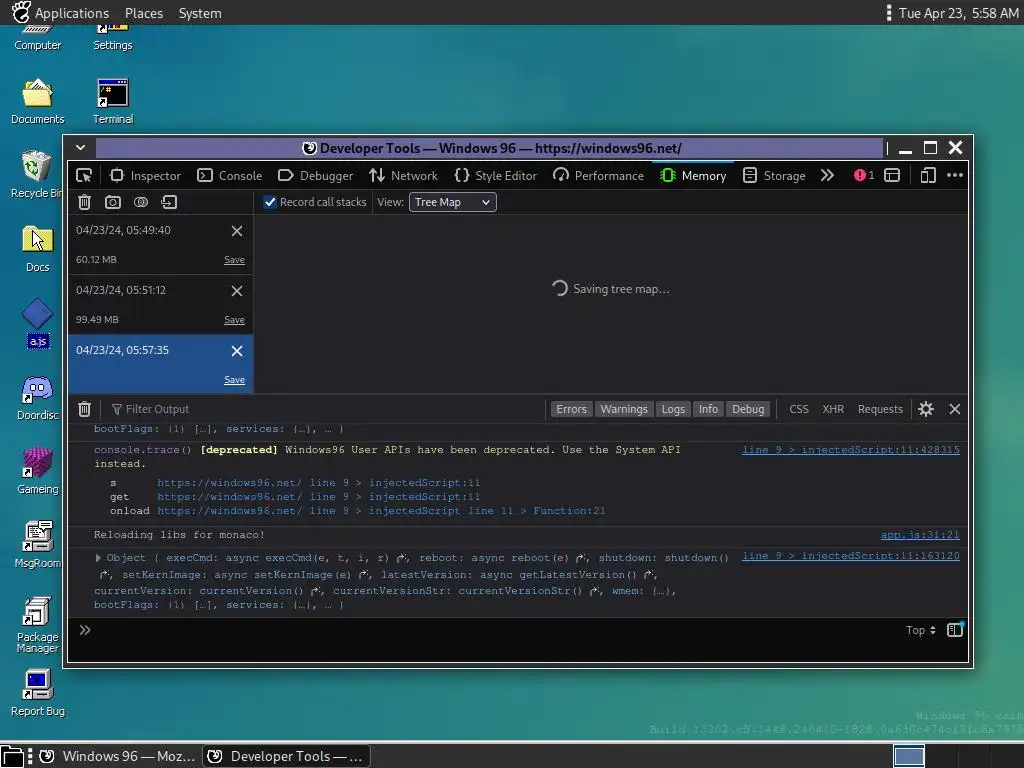The height and width of the screenshot is (768, 1024).
Task: Toggle console editor mode icon
Action: (955, 630)
